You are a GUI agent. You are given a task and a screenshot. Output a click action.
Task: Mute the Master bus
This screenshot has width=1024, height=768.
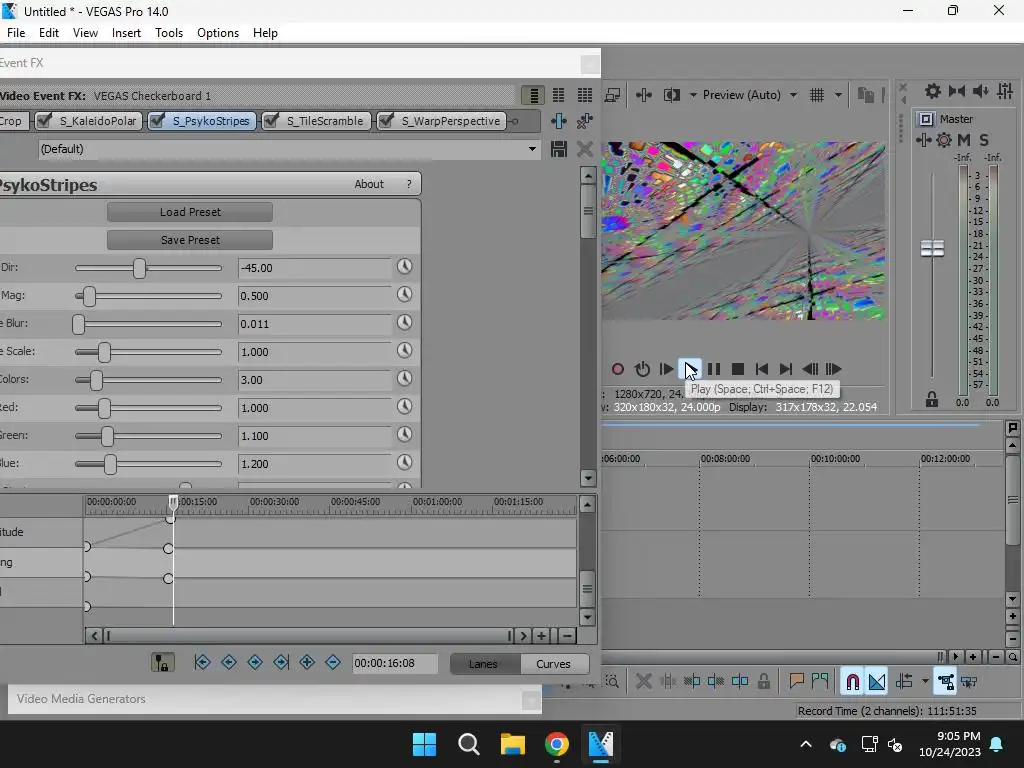(964, 140)
